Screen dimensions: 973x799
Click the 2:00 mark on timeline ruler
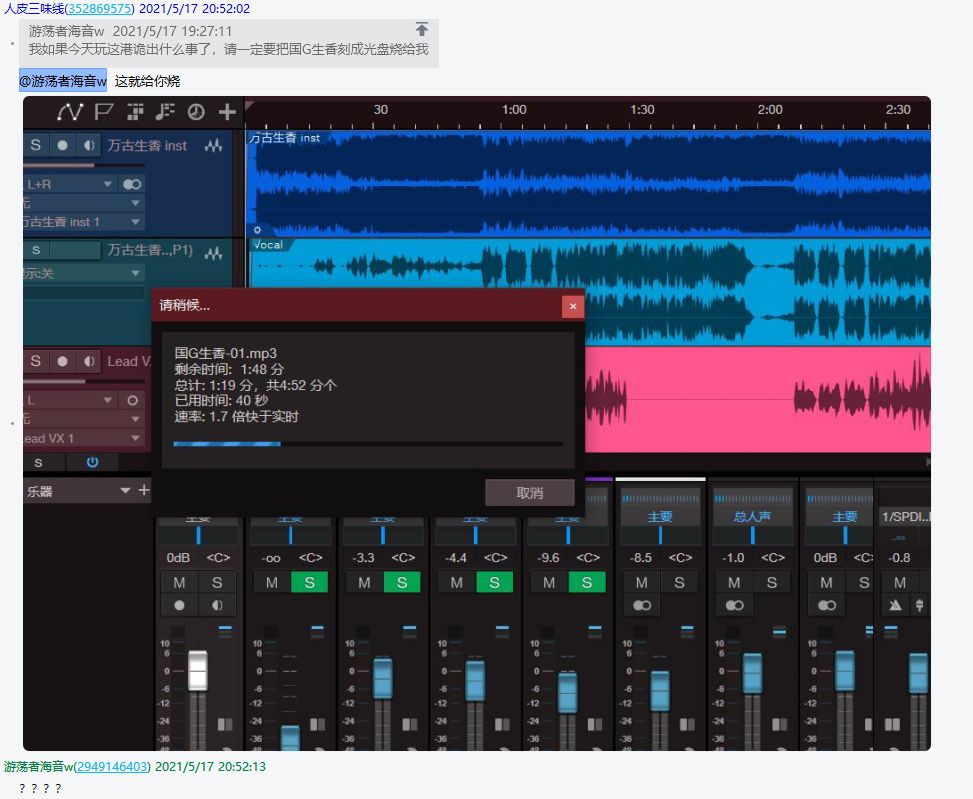pos(769,110)
